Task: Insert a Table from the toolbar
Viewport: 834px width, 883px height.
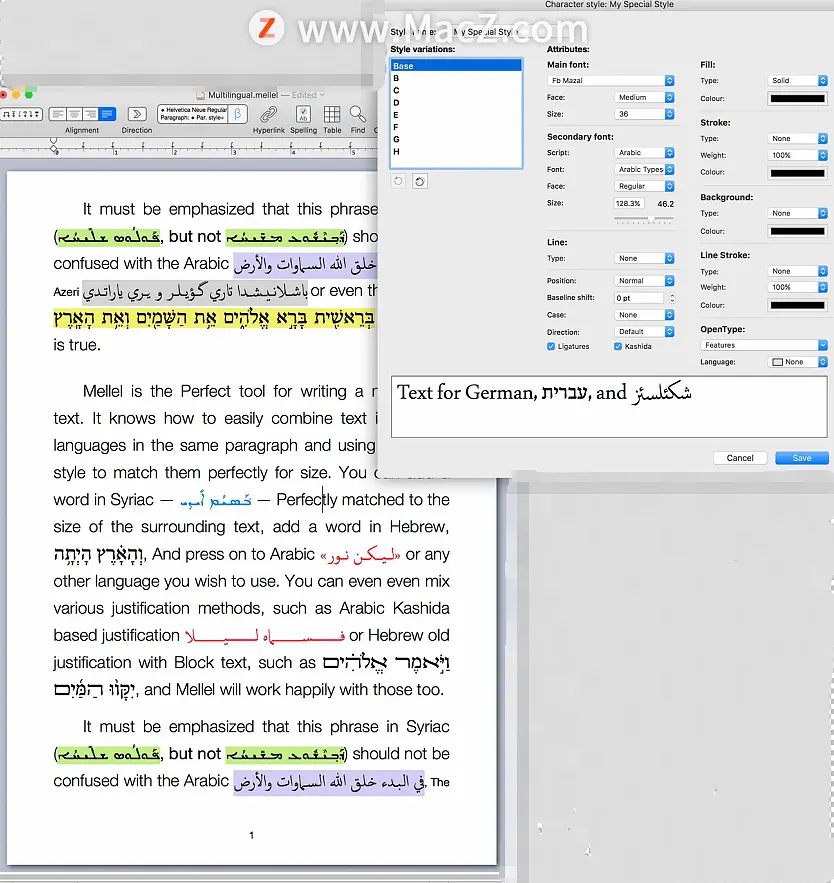Action: point(332,114)
